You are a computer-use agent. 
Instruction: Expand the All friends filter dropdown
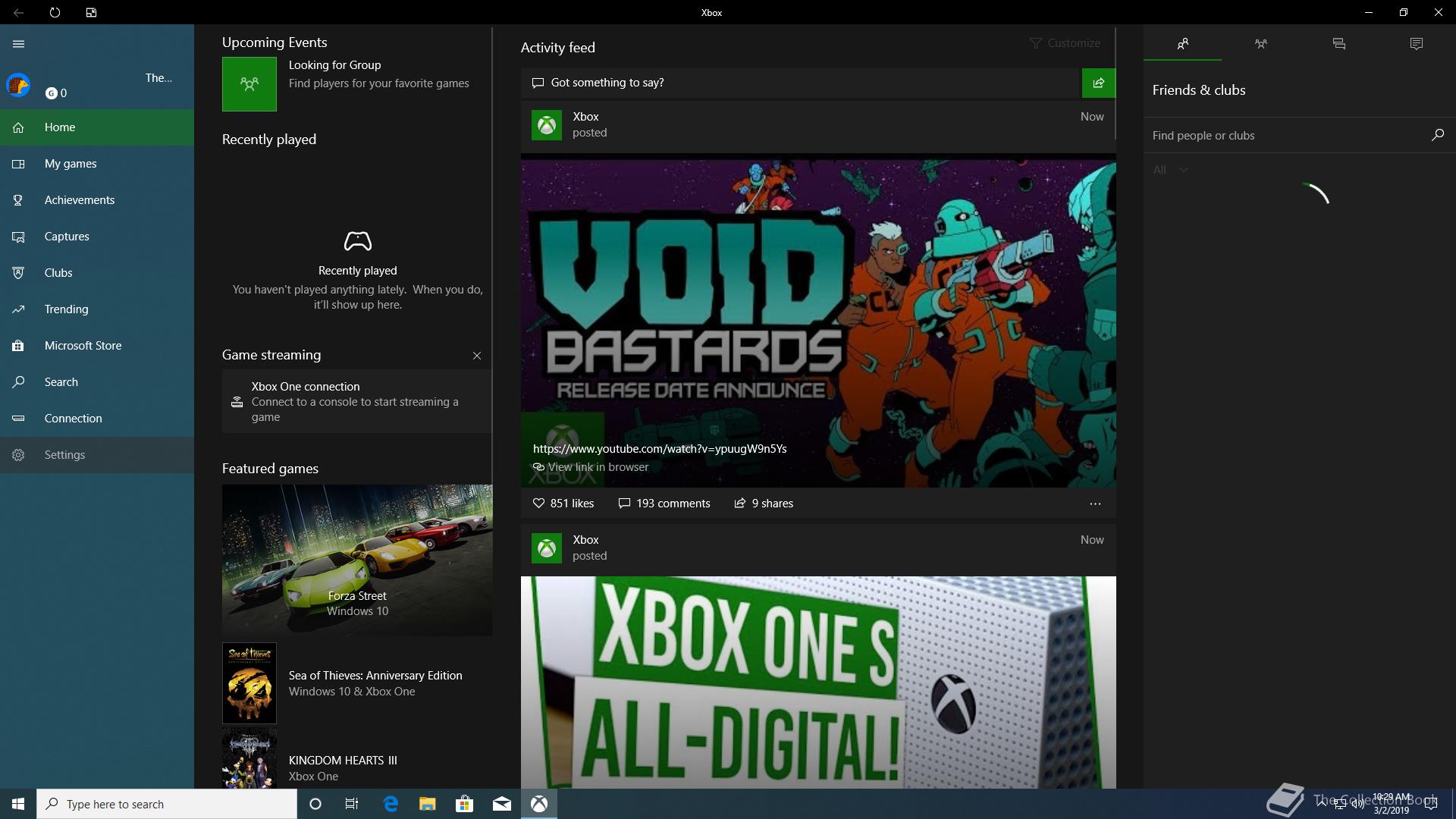tap(1170, 170)
